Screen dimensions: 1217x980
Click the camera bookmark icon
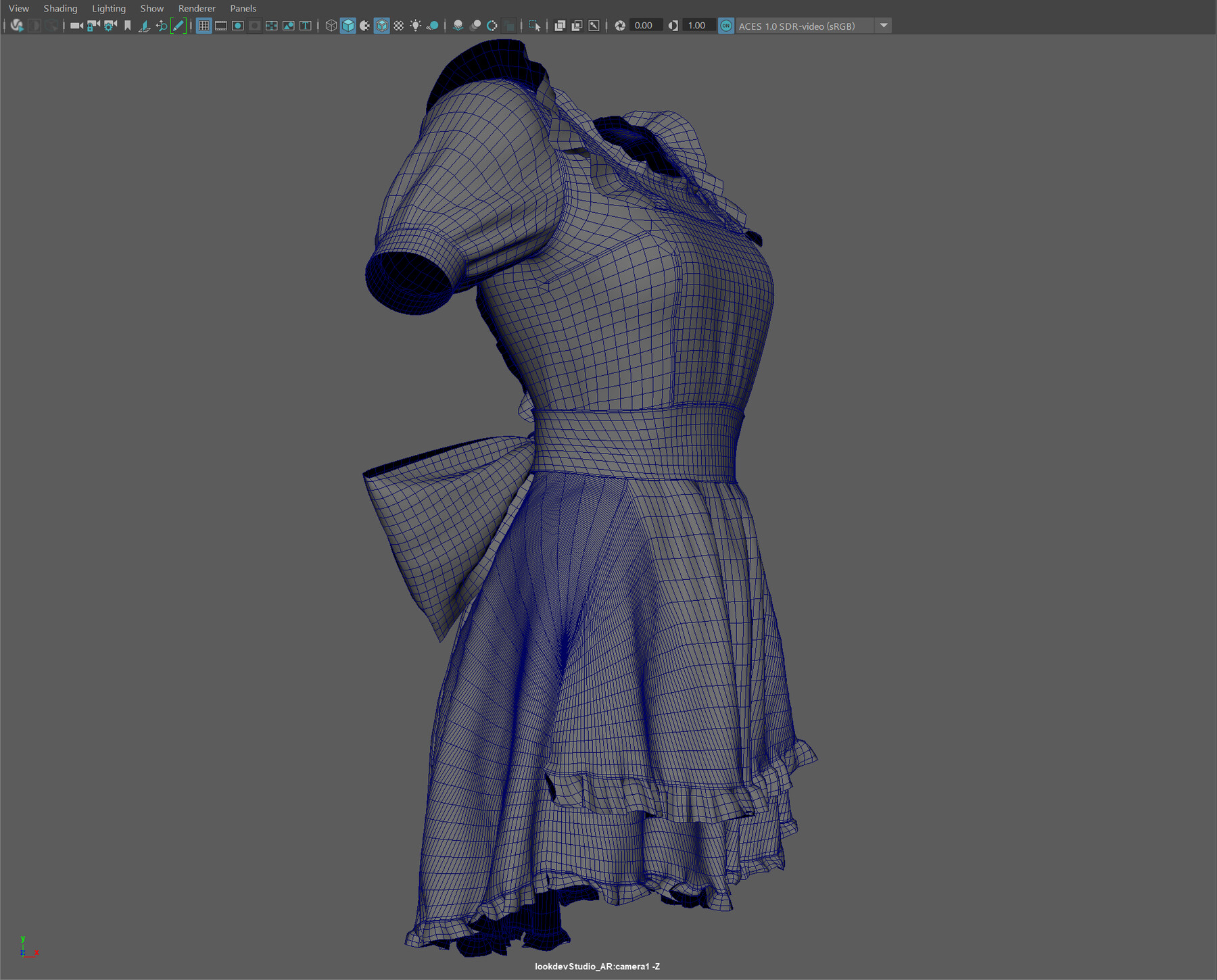[128, 26]
